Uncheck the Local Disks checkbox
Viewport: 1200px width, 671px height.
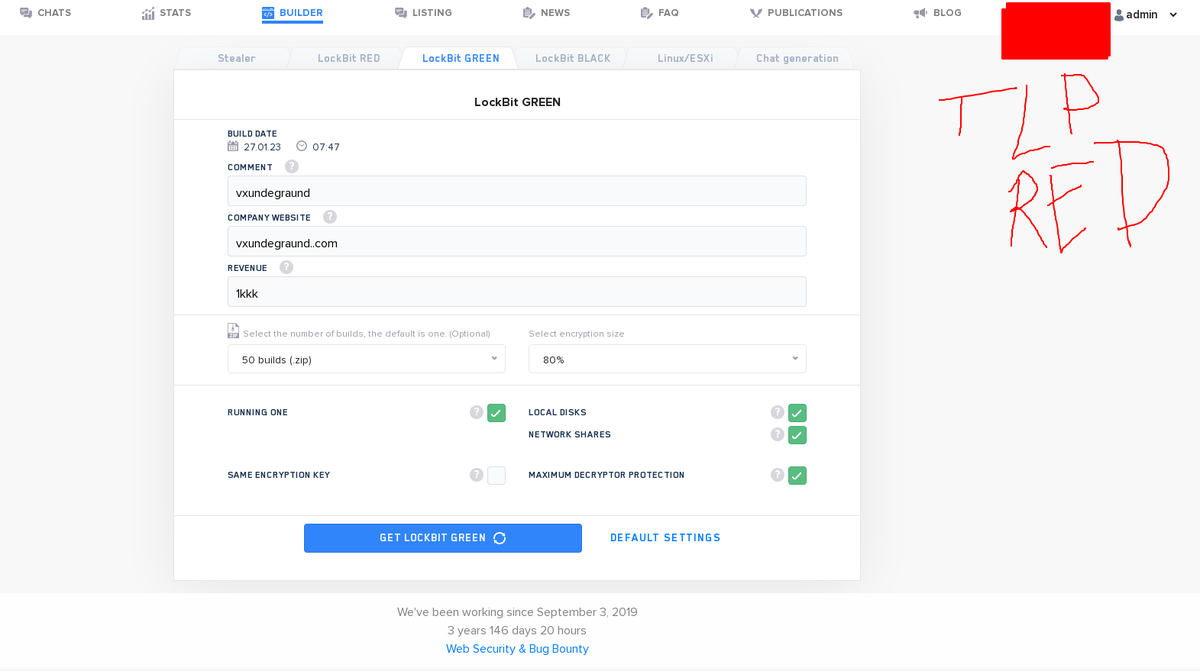click(797, 413)
